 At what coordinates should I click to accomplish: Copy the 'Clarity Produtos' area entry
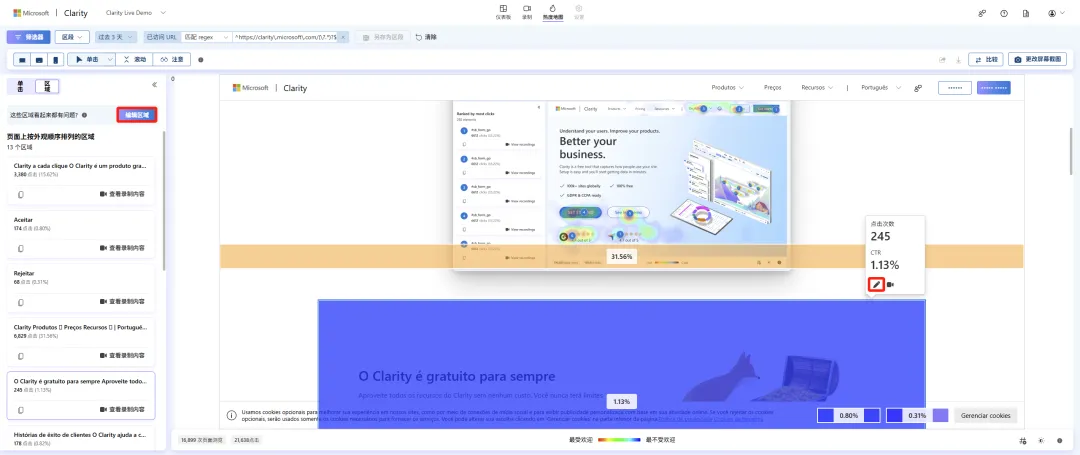pos(21,356)
